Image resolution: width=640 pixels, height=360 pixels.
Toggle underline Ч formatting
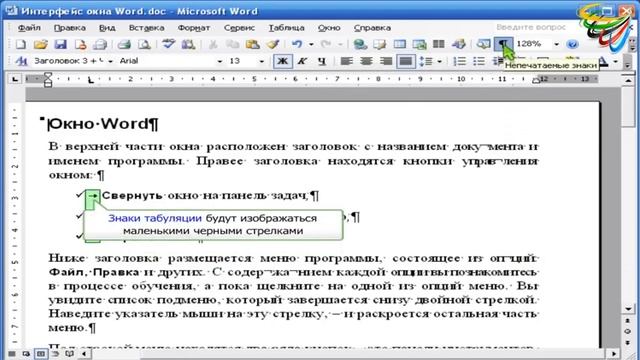322,62
